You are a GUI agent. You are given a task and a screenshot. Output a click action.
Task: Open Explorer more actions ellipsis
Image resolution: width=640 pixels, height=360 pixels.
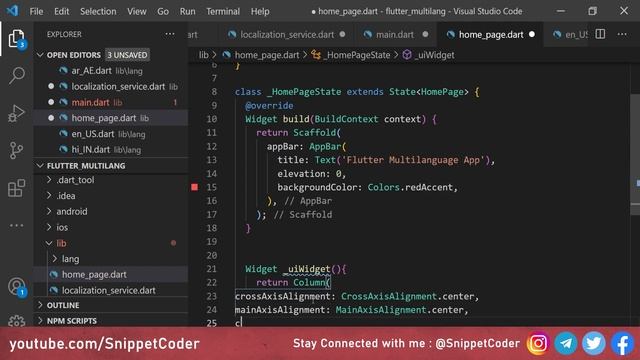pos(170,34)
